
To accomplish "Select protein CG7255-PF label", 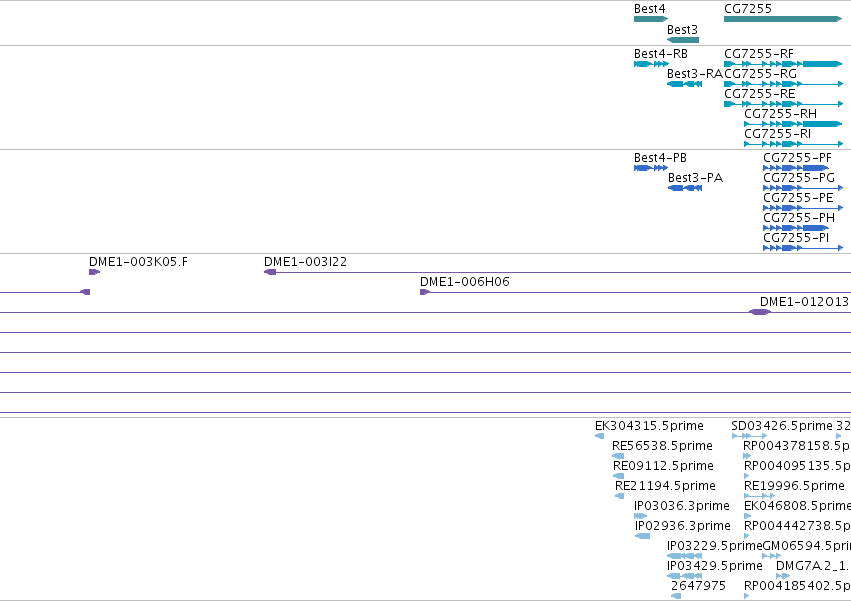I will click(797, 158).
